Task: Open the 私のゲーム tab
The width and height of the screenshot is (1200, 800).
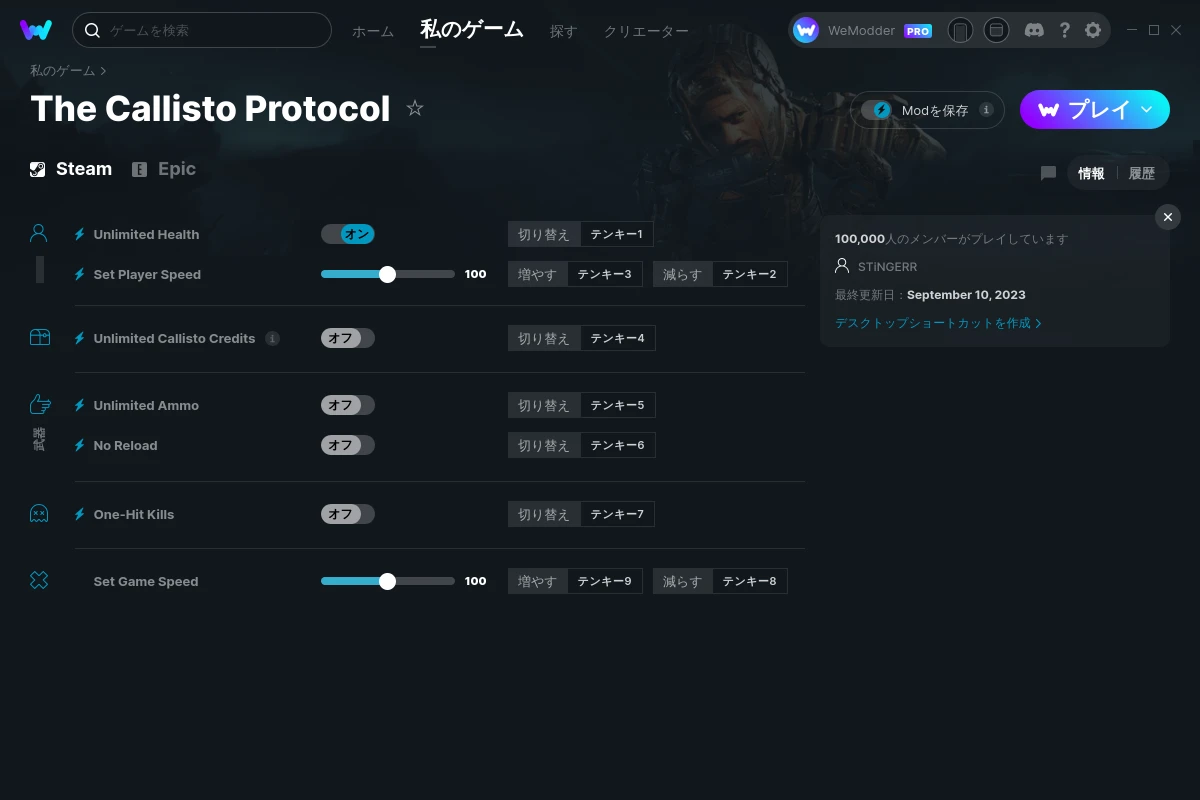Action: pyautogui.click(x=472, y=30)
